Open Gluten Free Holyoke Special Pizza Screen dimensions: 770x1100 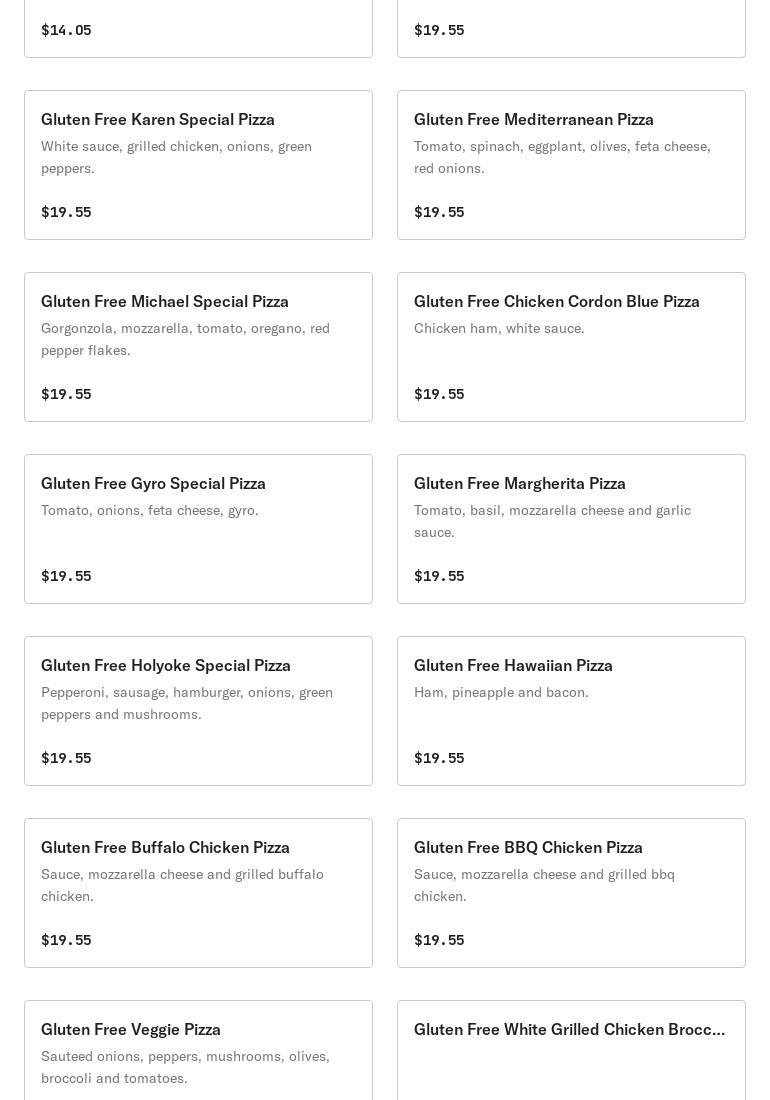point(198,711)
